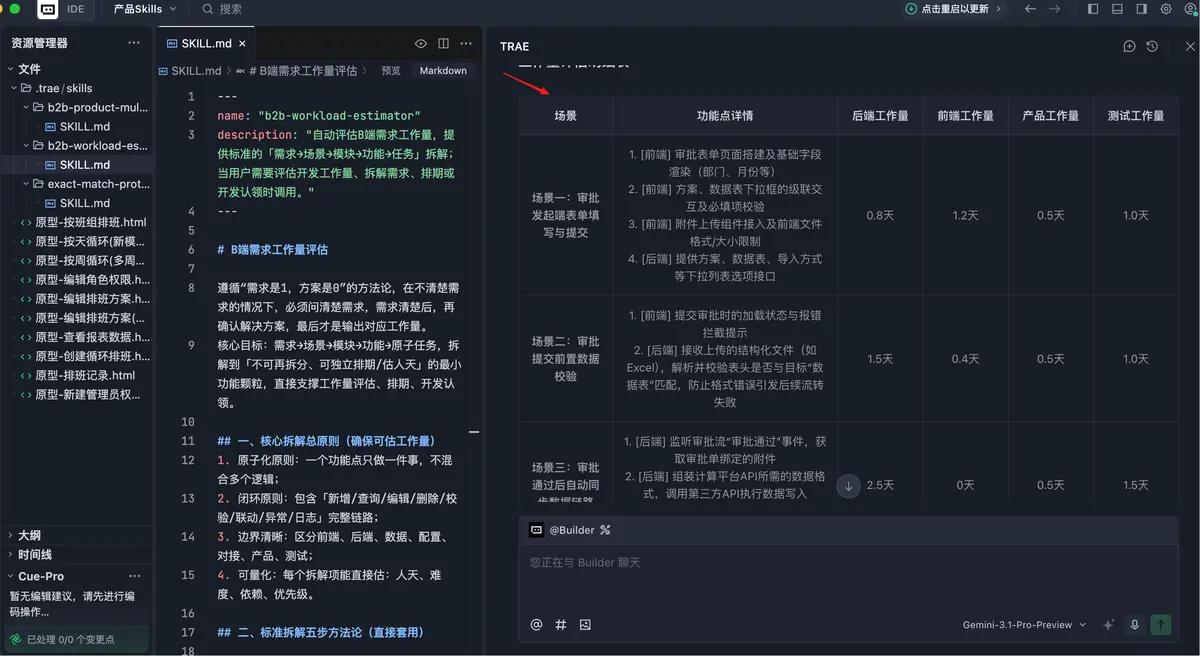Click the sparkle prompt-optimize icon
Viewport: 1200px width, 656px height.
tap(1108, 624)
